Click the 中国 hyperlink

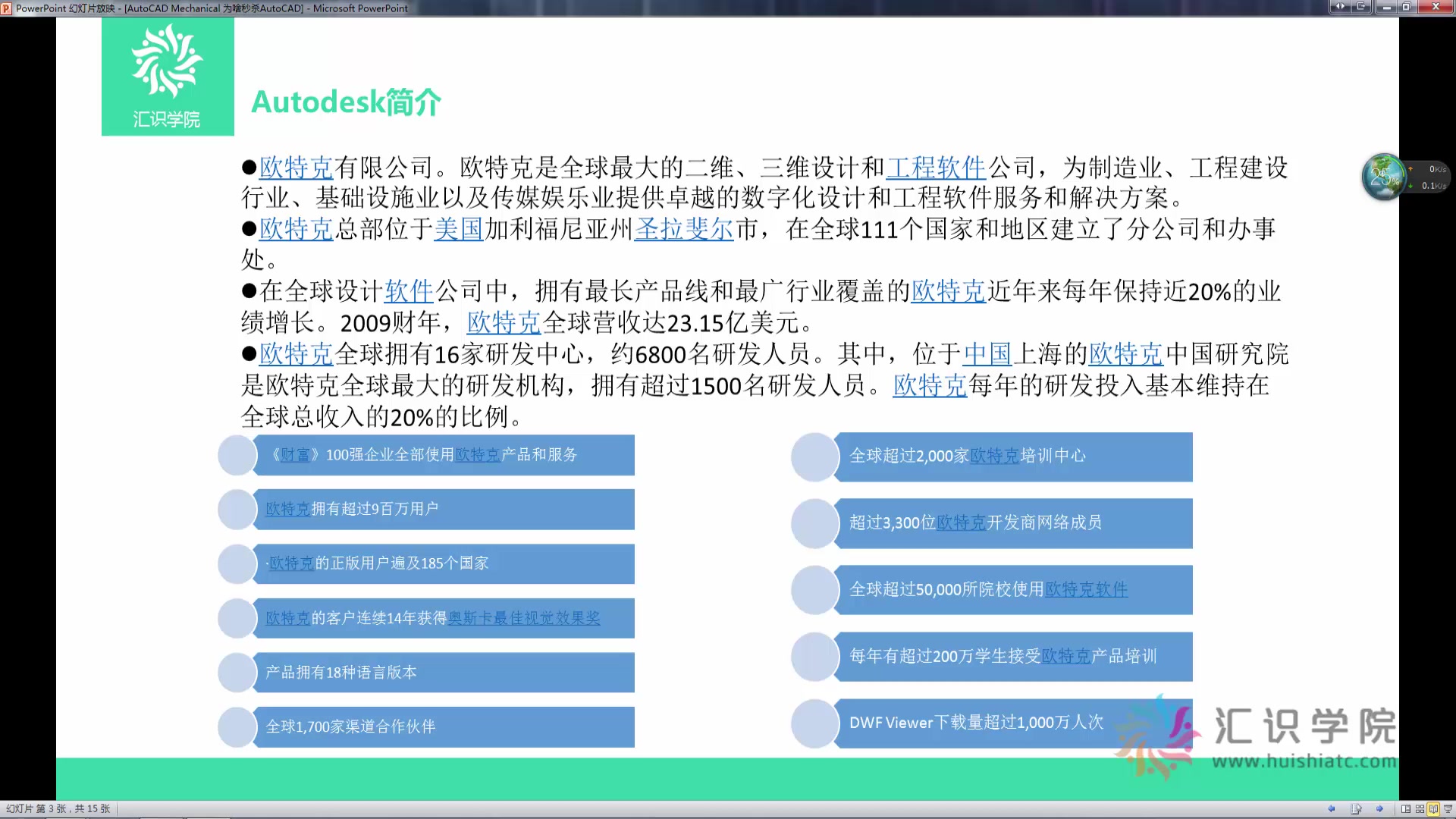point(987,355)
